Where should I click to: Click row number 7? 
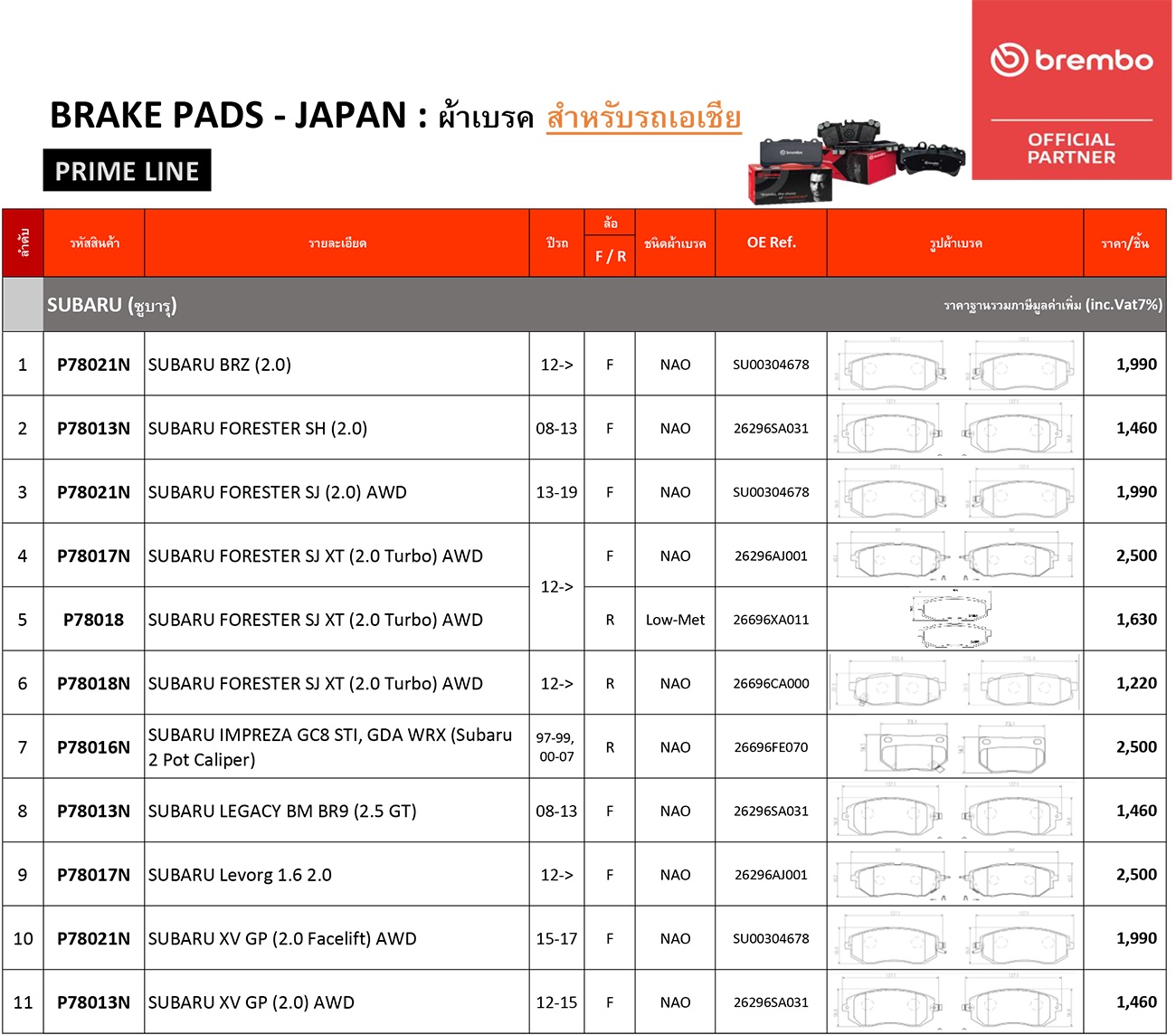(23, 747)
